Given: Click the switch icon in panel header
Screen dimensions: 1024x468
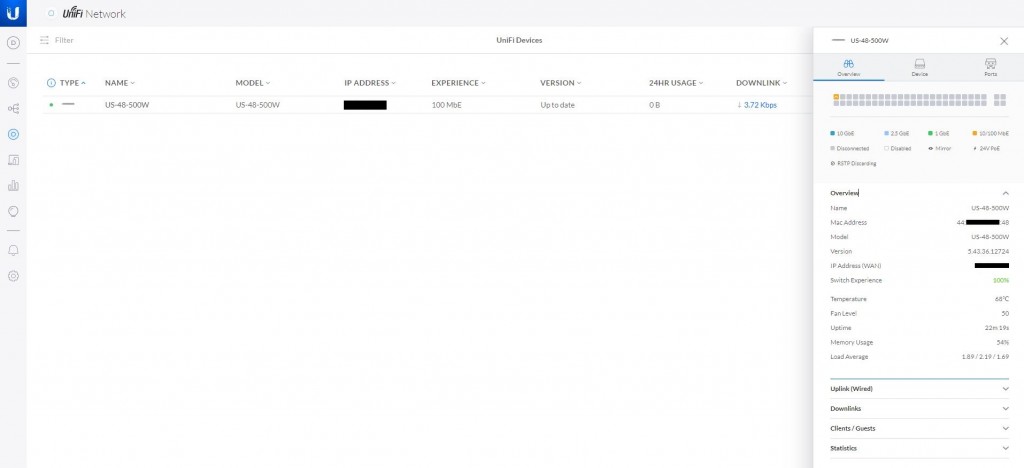Looking at the screenshot, I should point(839,40).
